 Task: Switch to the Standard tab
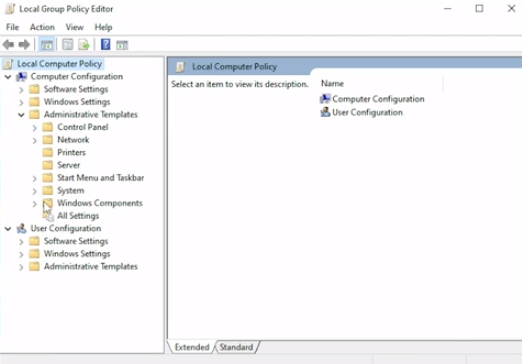pos(236,347)
